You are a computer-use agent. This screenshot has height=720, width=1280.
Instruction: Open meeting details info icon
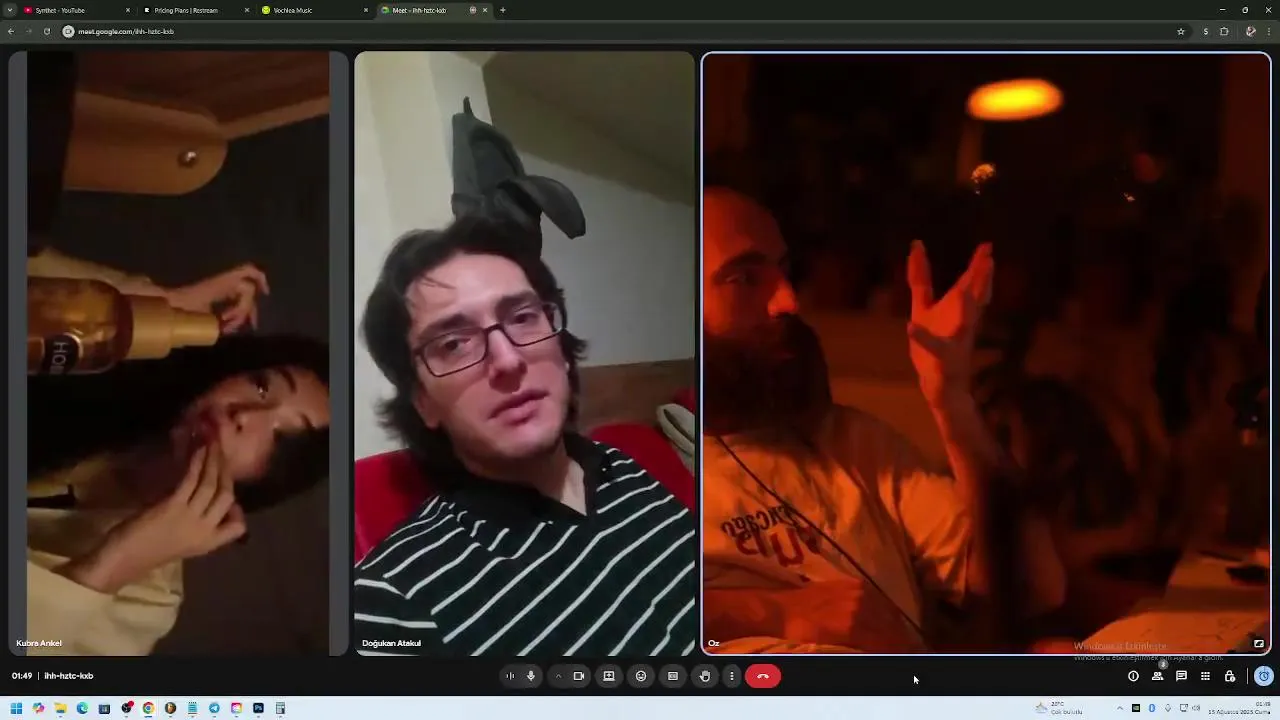tap(1133, 676)
